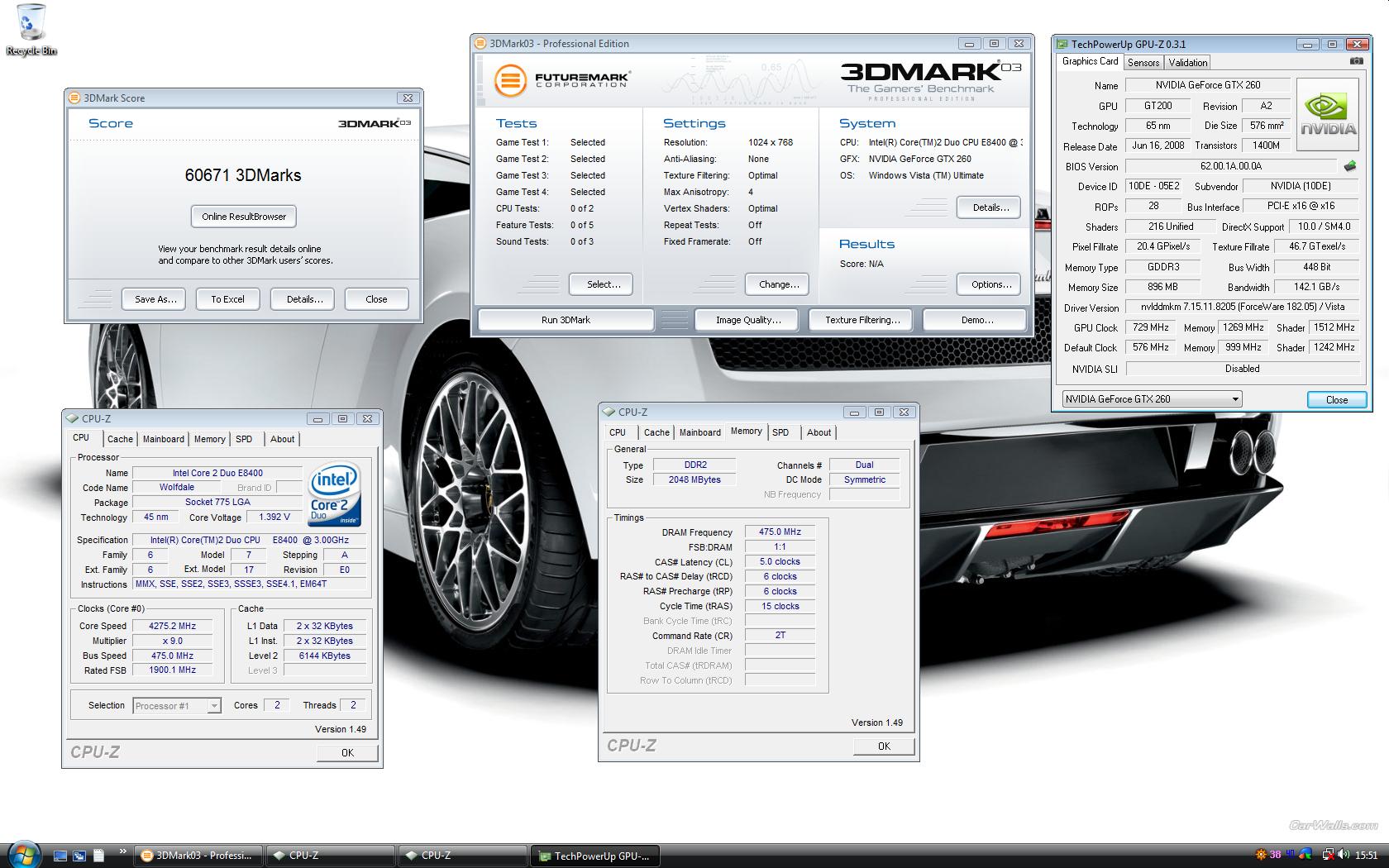Open the Recycle Bin desktop icon
Image resolution: width=1389 pixels, height=868 pixels.
[x=31, y=30]
